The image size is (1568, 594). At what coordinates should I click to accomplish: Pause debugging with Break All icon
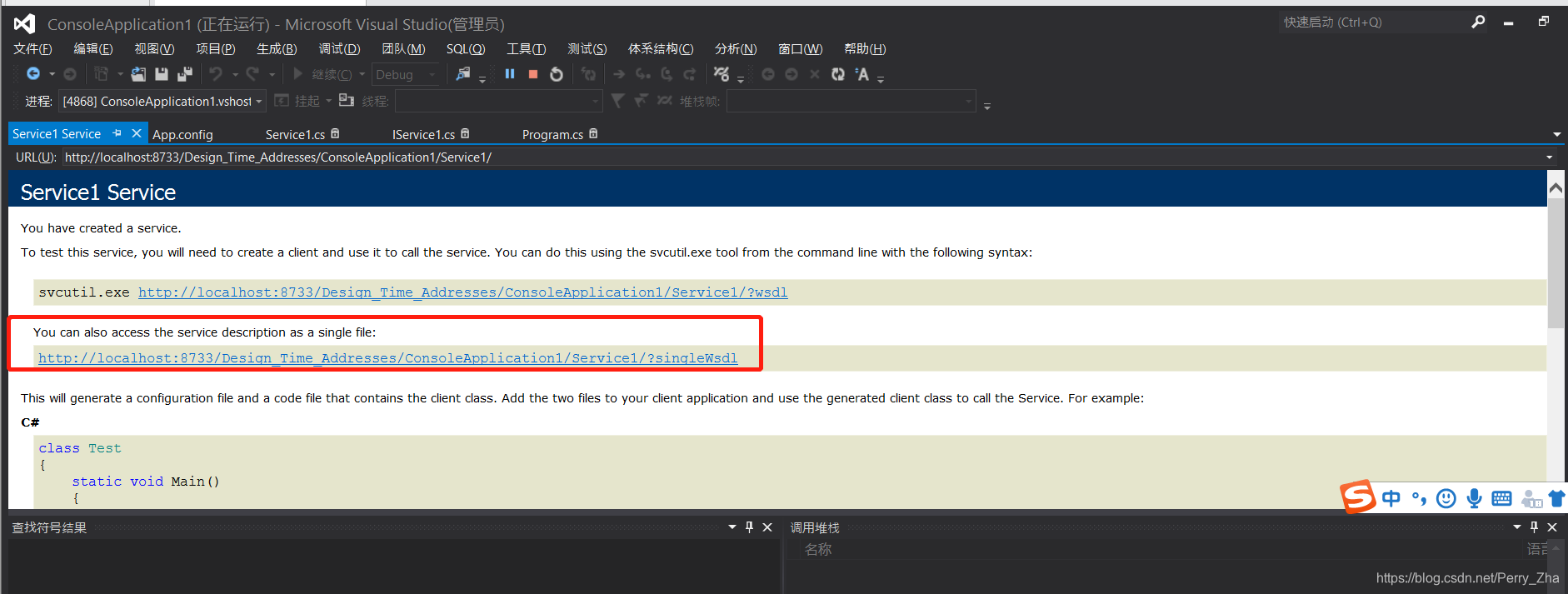pos(510,74)
